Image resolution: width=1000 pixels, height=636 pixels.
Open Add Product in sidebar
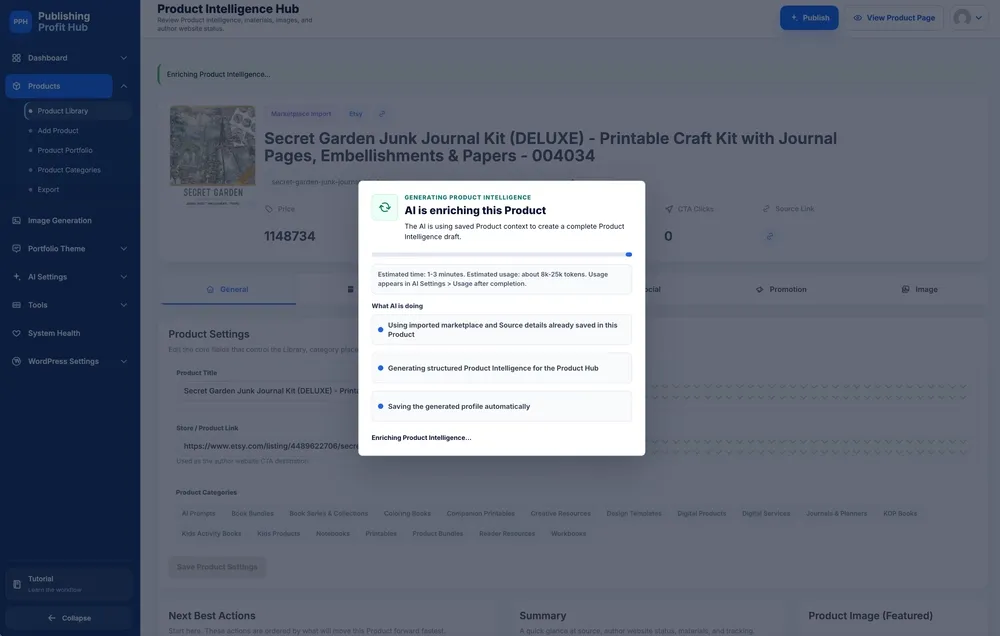tap(58, 131)
